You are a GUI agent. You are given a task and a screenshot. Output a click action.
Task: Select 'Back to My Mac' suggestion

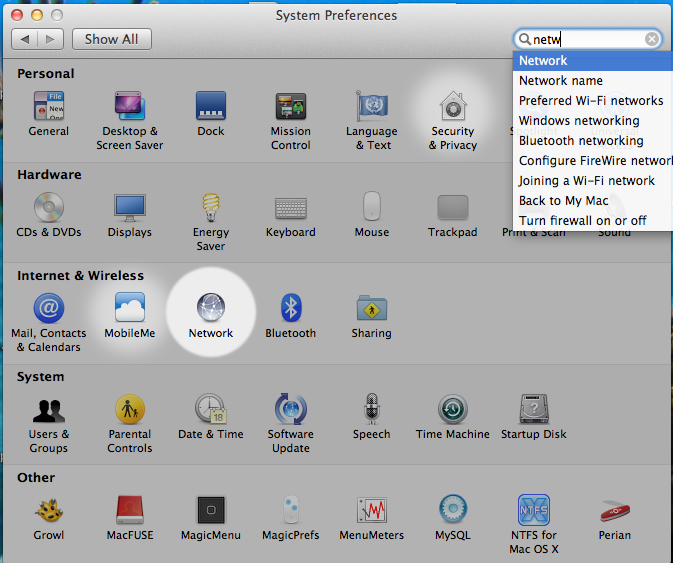point(593,200)
